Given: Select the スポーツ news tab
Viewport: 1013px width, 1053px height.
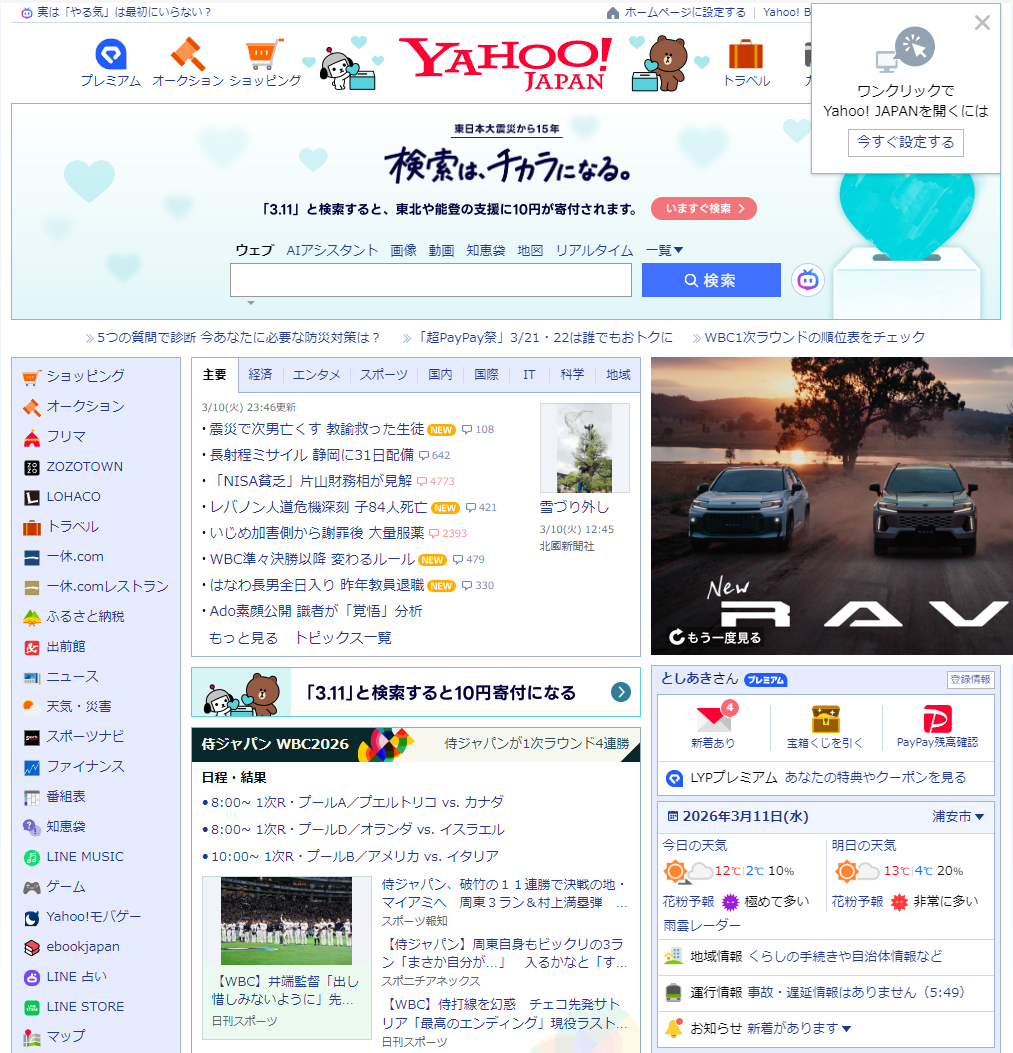Looking at the screenshot, I should pos(384,375).
